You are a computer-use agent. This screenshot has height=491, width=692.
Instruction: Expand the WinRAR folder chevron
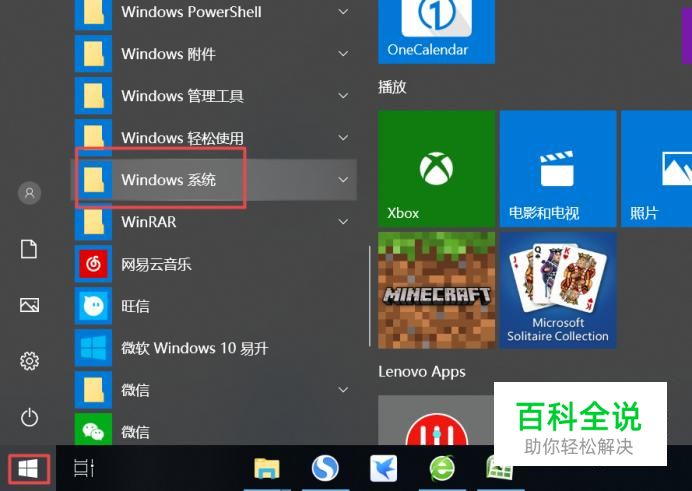tap(343, 221)
